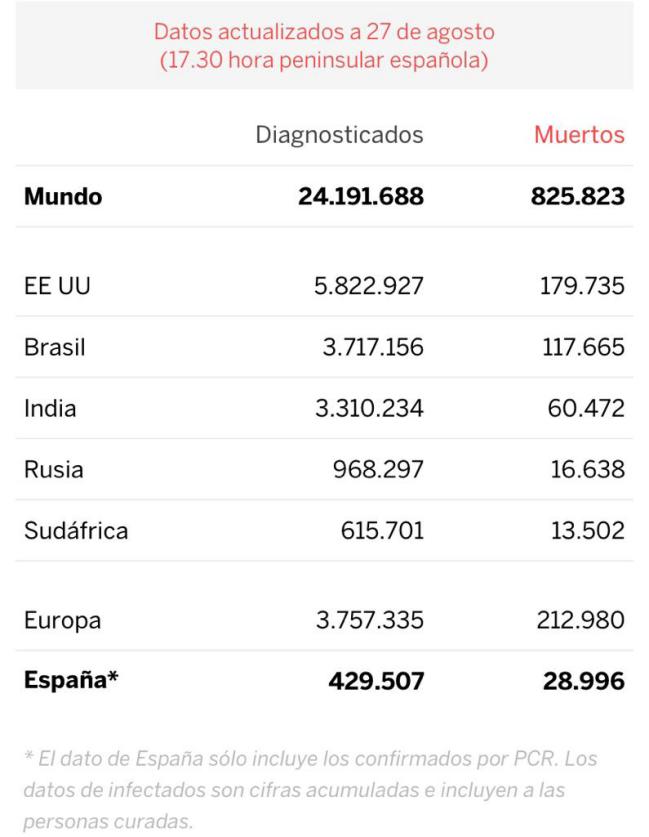The width and height of the screenshot is (649, 837).
Task: Click the Muertos column header
Action: point(579,135)
